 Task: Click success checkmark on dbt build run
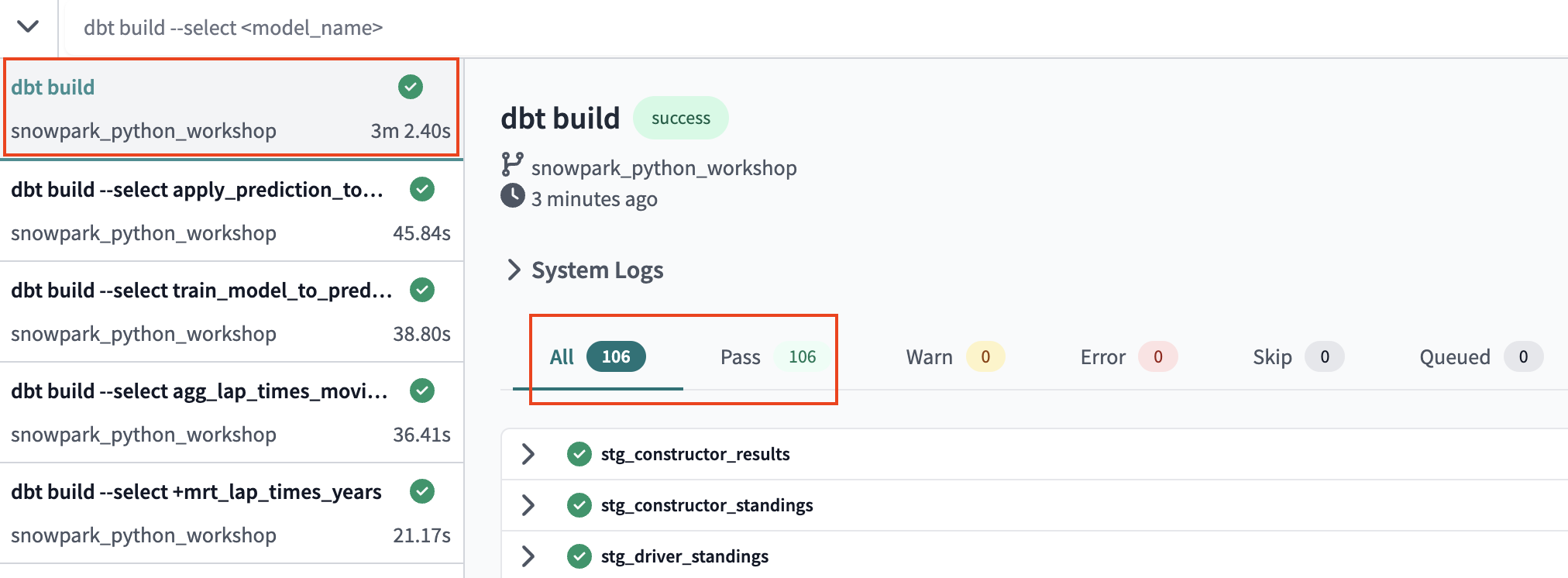tap(411, 87)
